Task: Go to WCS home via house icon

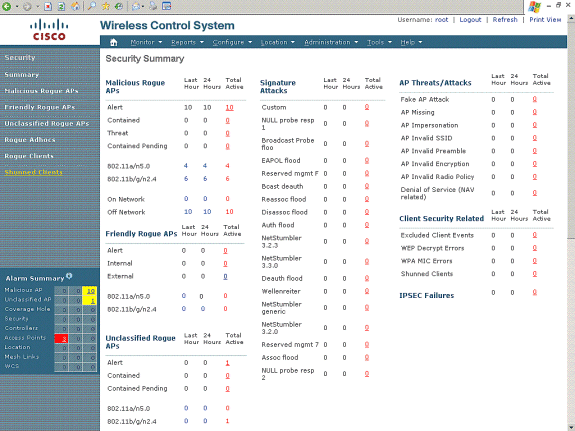Action: (x=114, y=42)
